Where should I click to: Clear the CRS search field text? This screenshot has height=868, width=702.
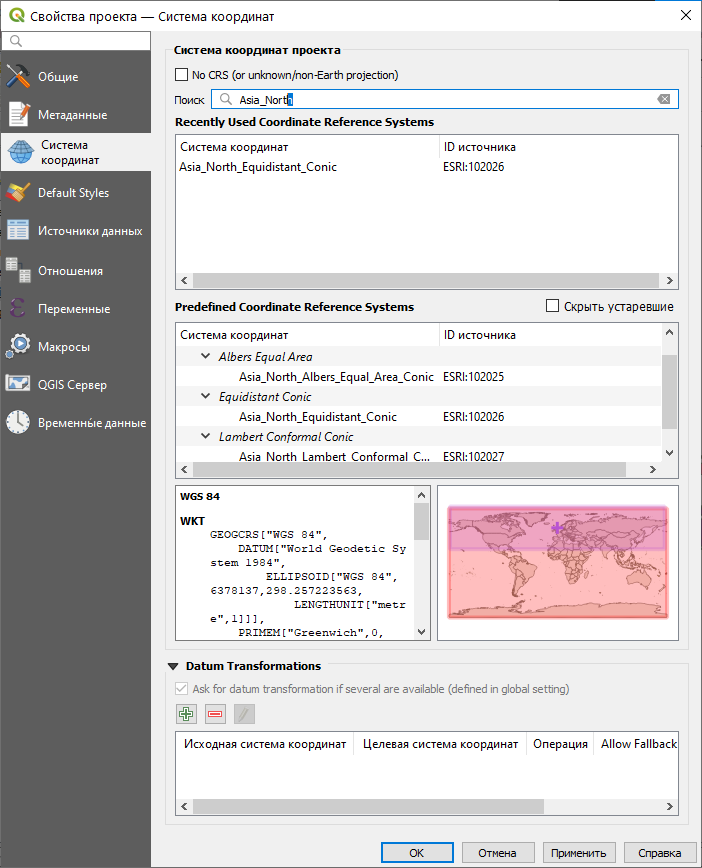pyautogui.click(x=663, y=99)
